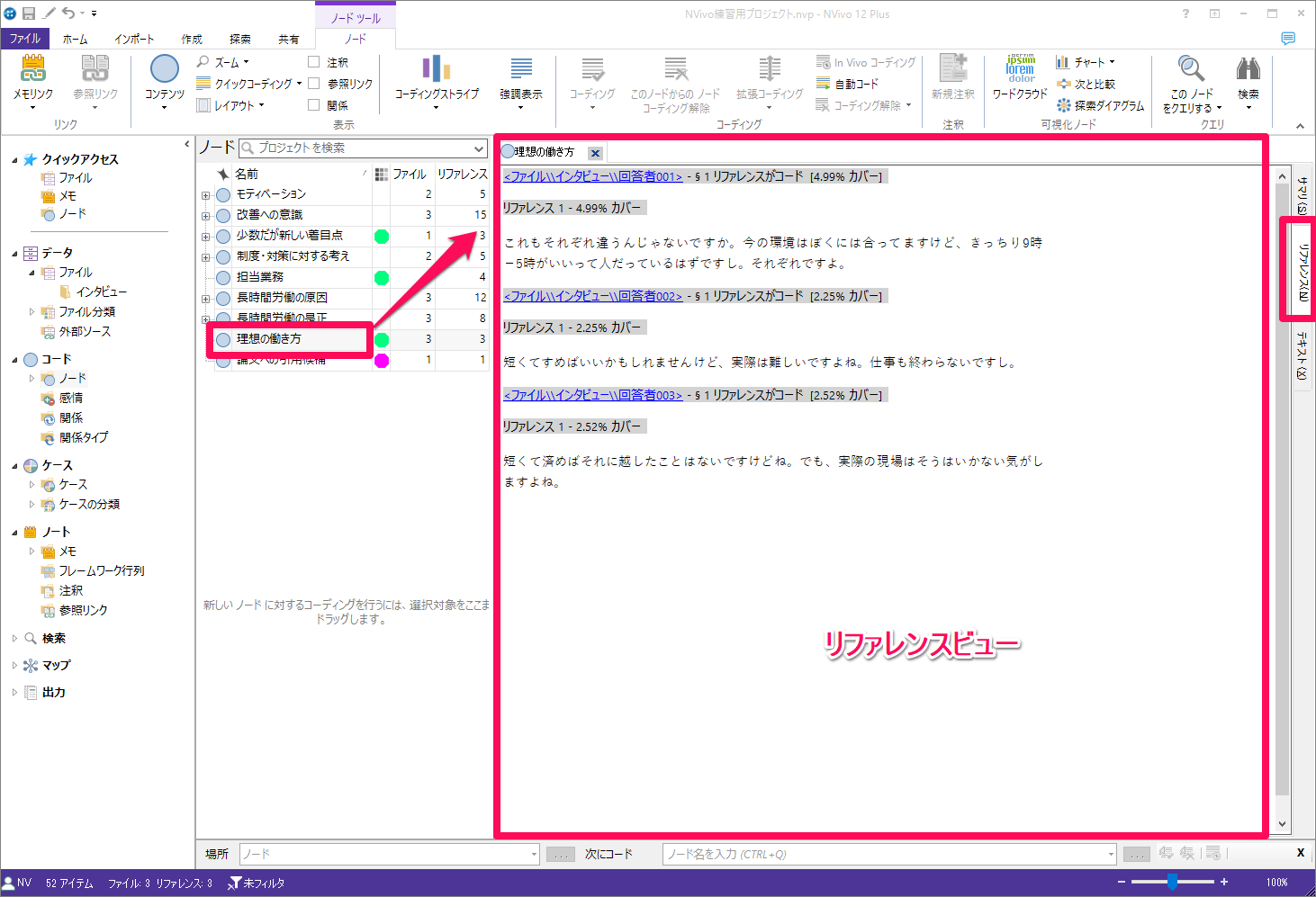The width and height of the screenshot is (1316, 897).
Task: Collapse the クイックアクセス section in navigation
Action: click(14, 160)
